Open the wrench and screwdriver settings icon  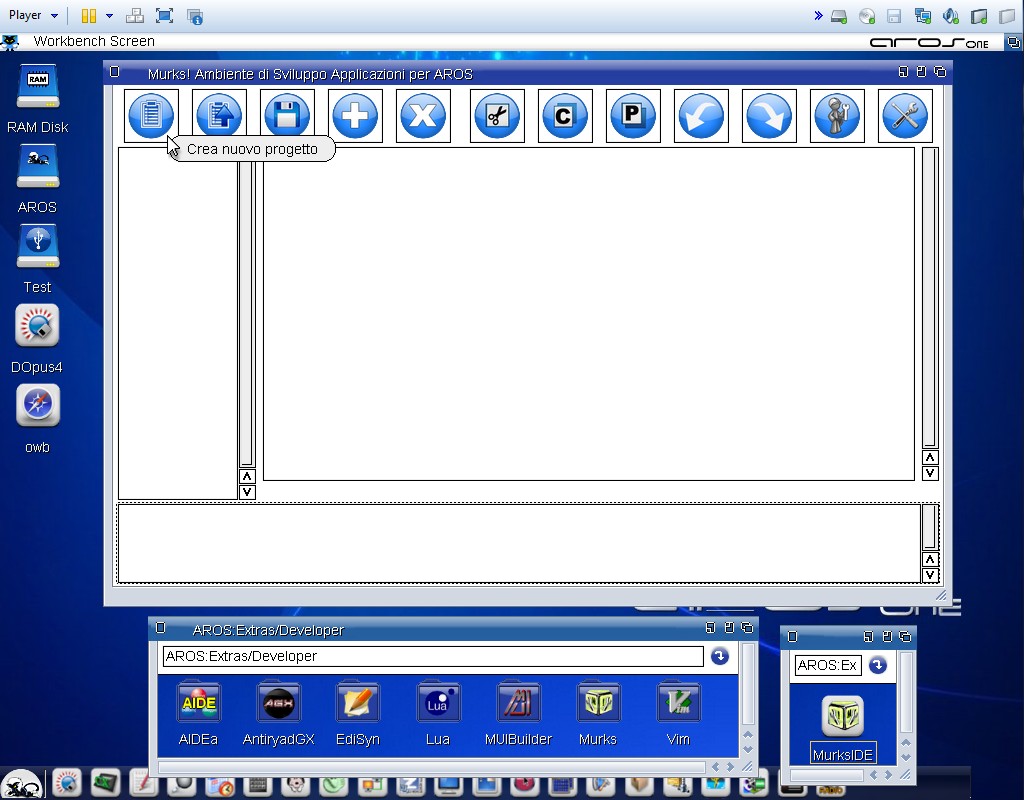click(x=905, y=116)
